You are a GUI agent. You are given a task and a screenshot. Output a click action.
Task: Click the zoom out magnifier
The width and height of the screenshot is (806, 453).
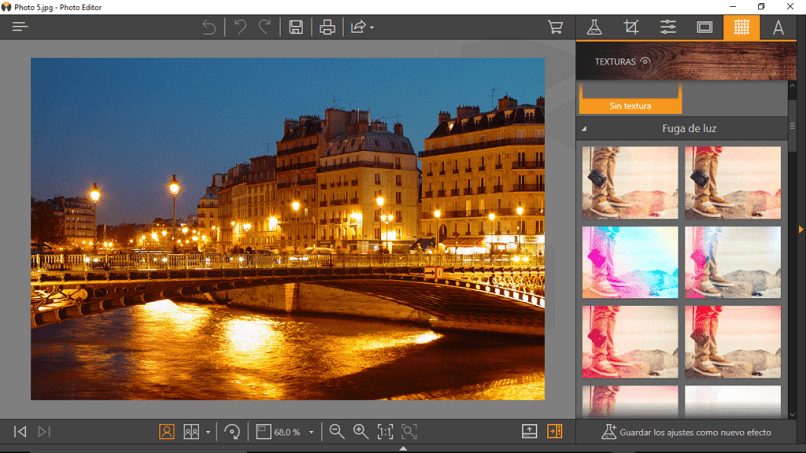point(337,431)
